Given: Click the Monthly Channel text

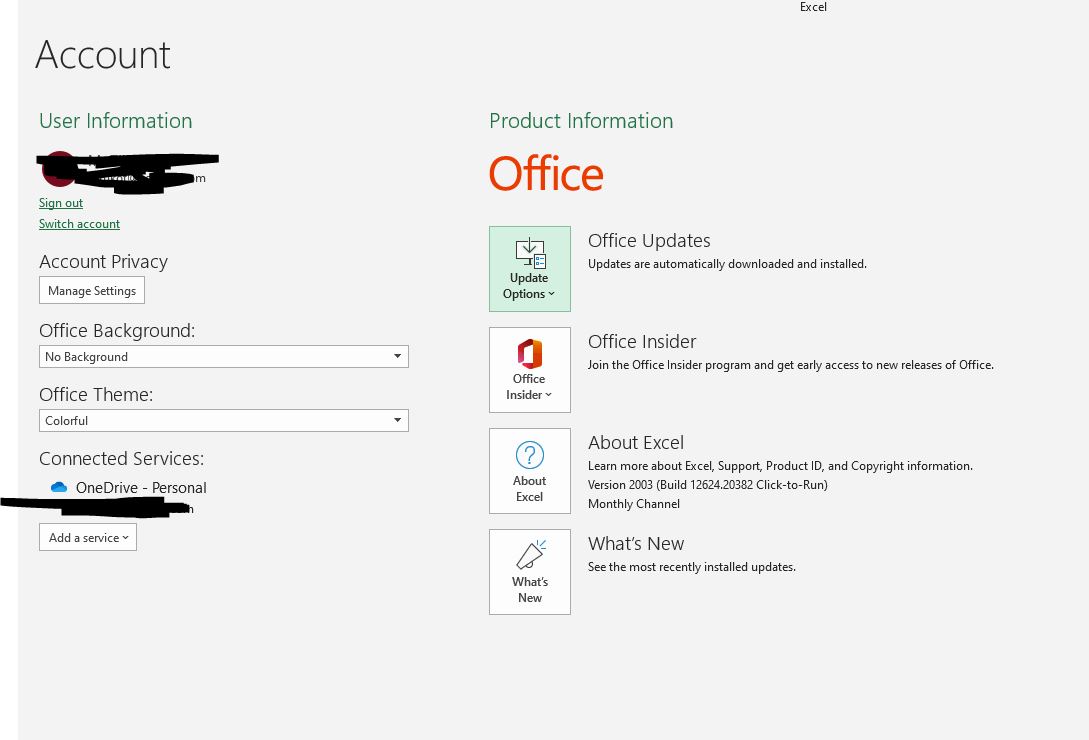Looking at the screenshot, I should (633, 504).
